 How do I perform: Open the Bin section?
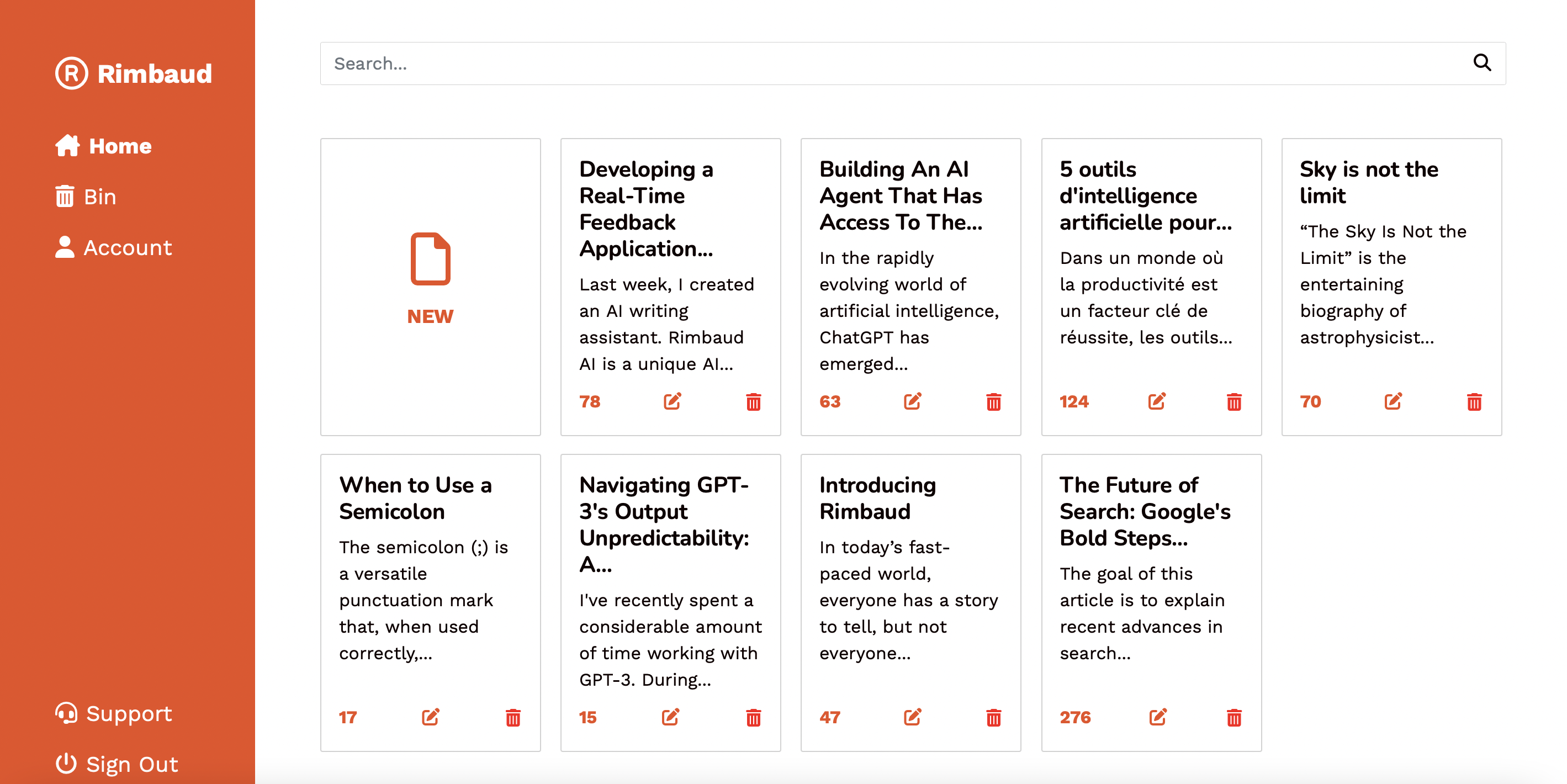point(85,197)
